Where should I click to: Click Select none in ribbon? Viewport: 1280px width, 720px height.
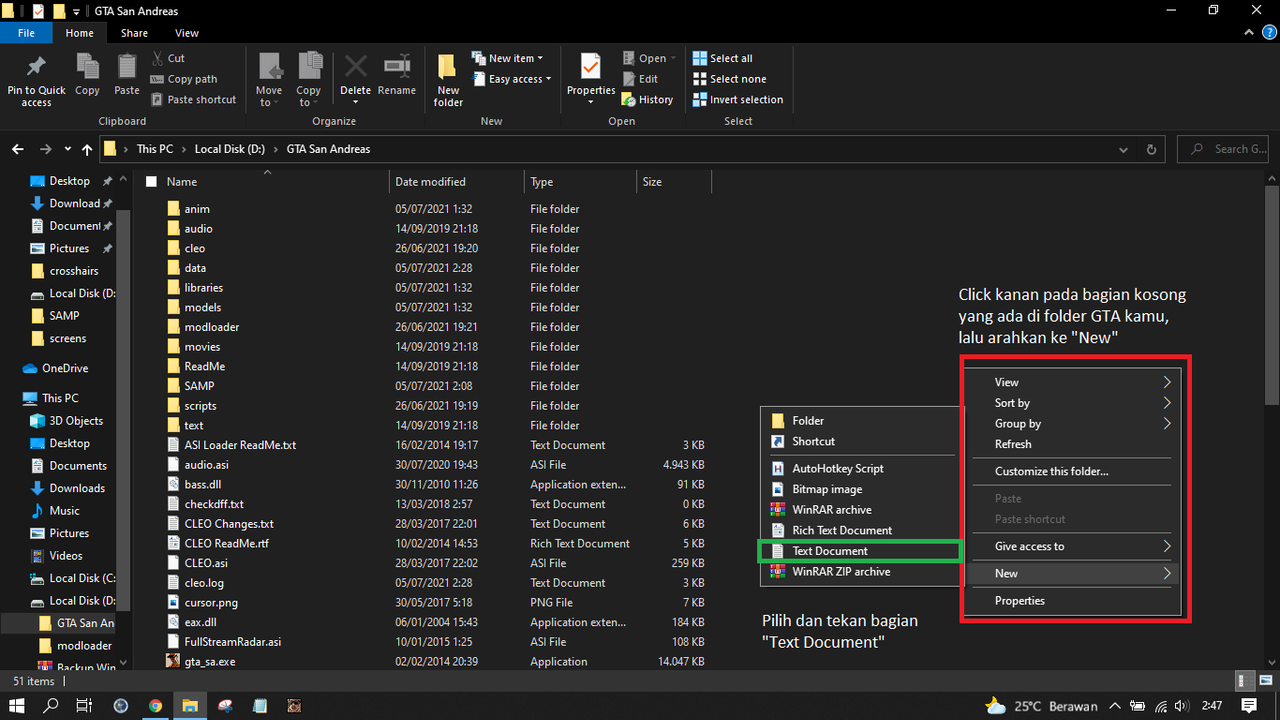click(x=730, y=79)
